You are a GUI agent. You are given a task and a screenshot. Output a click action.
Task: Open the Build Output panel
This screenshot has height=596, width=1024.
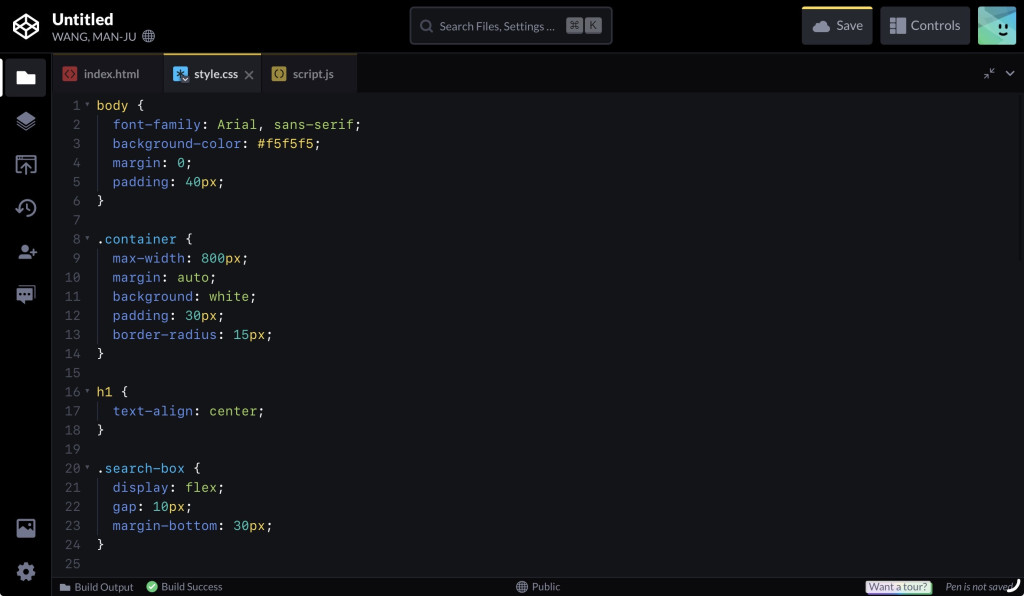coord(97,587)
